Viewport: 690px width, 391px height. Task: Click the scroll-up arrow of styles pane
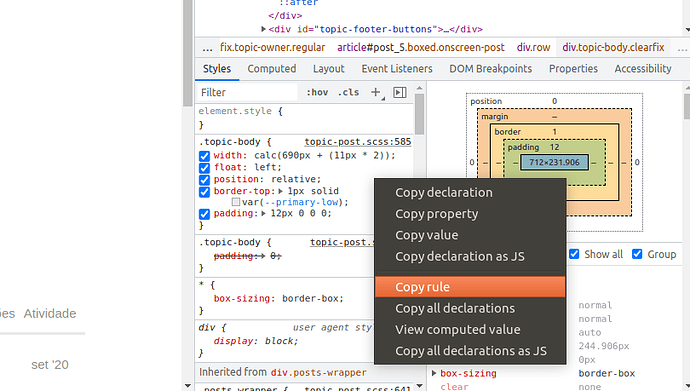click(419, 88)
